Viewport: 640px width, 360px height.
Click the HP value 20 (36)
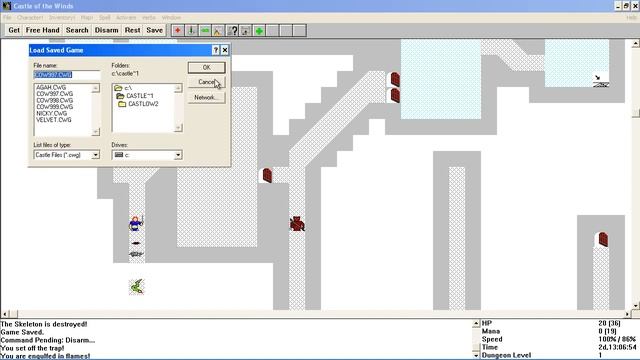[609, 323]
